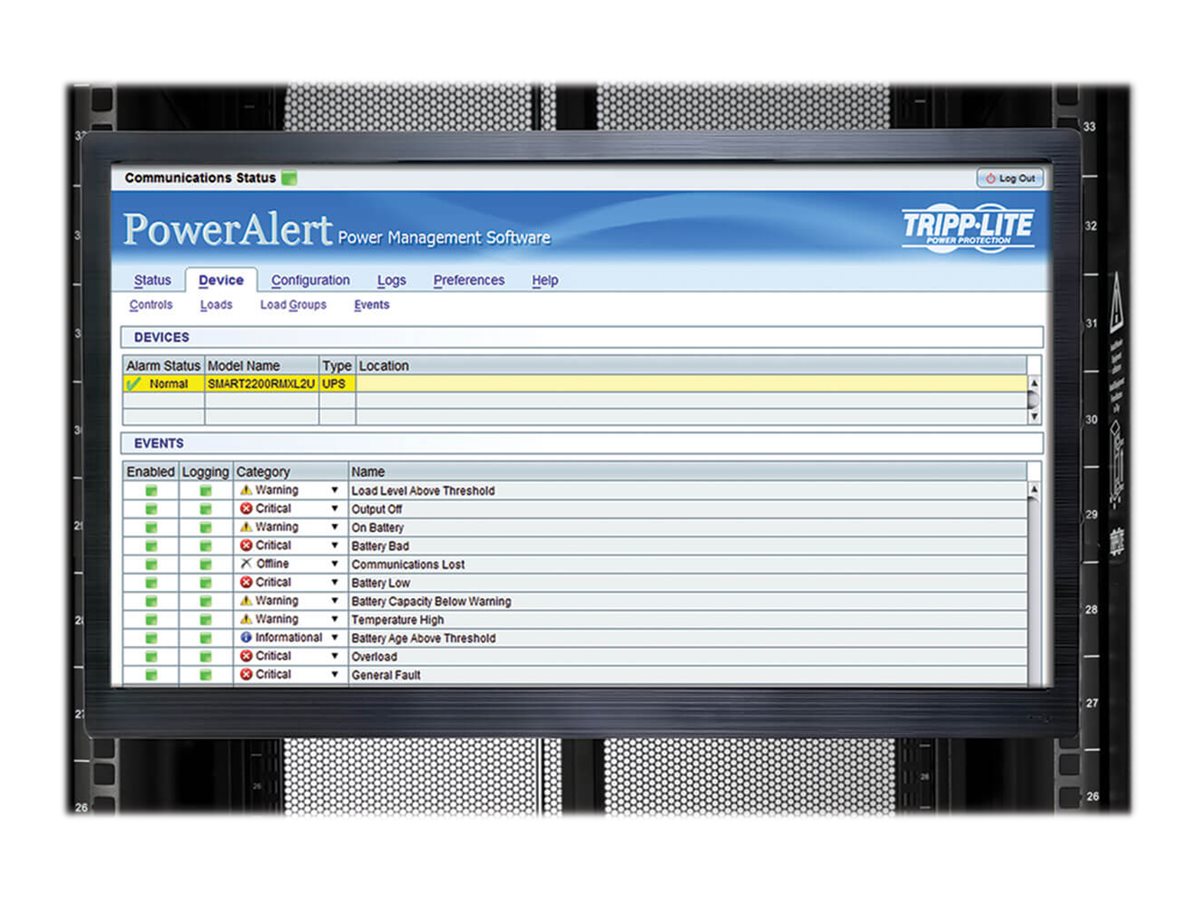
Task: Click the warning icon for Load Level Above Threshold
Action: tap(246, 490)
